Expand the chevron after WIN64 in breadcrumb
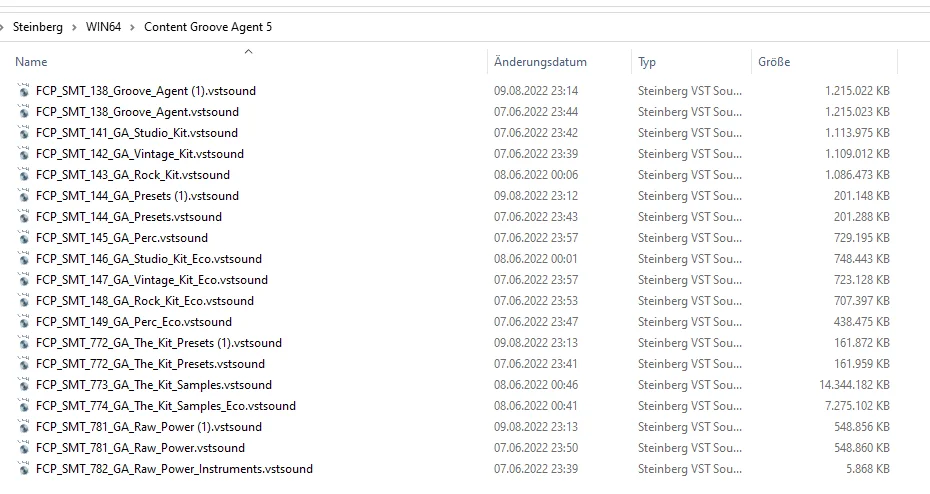The image size is (930, 494). 132,27
